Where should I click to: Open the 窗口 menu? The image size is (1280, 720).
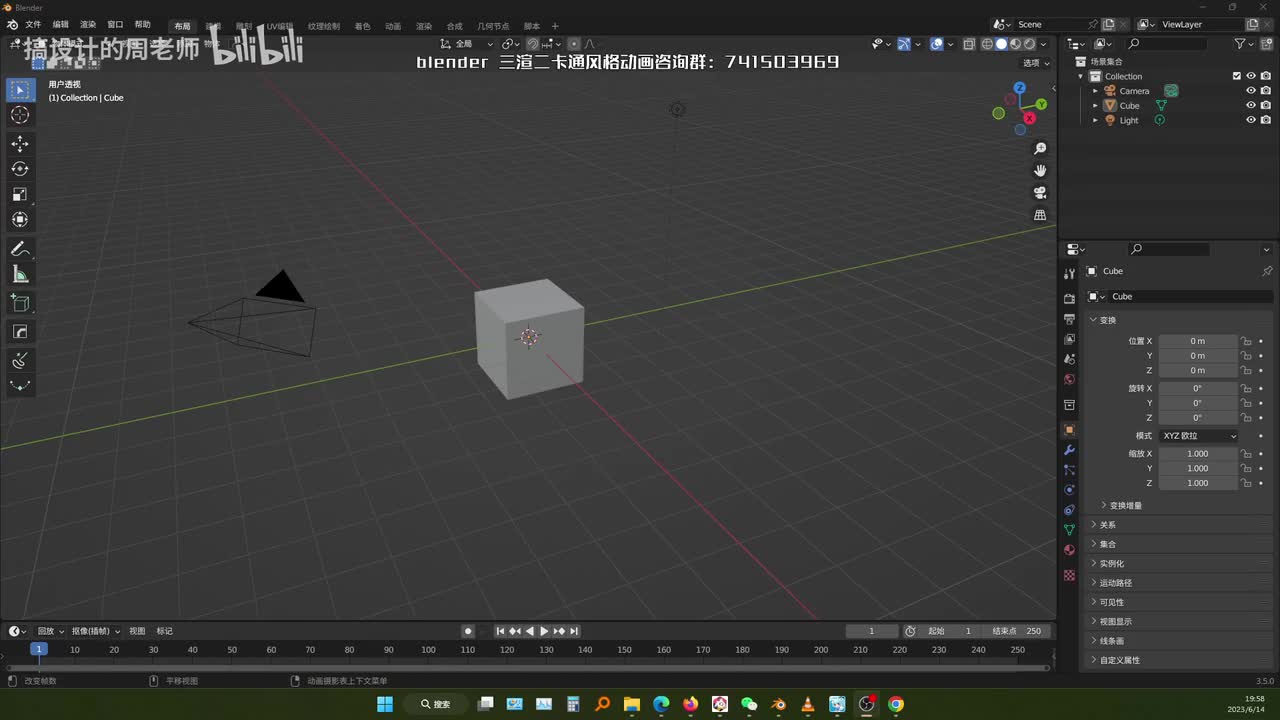coord(115,25)
